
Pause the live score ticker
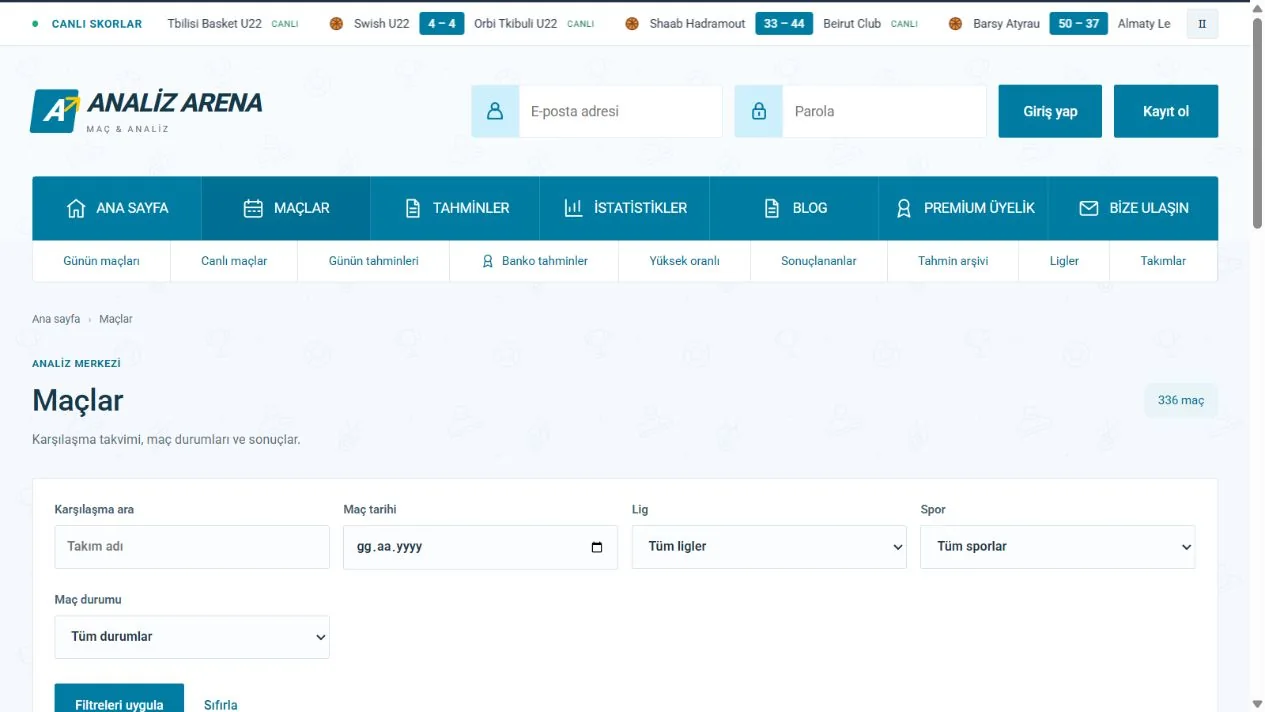(x=1202, y=24)
